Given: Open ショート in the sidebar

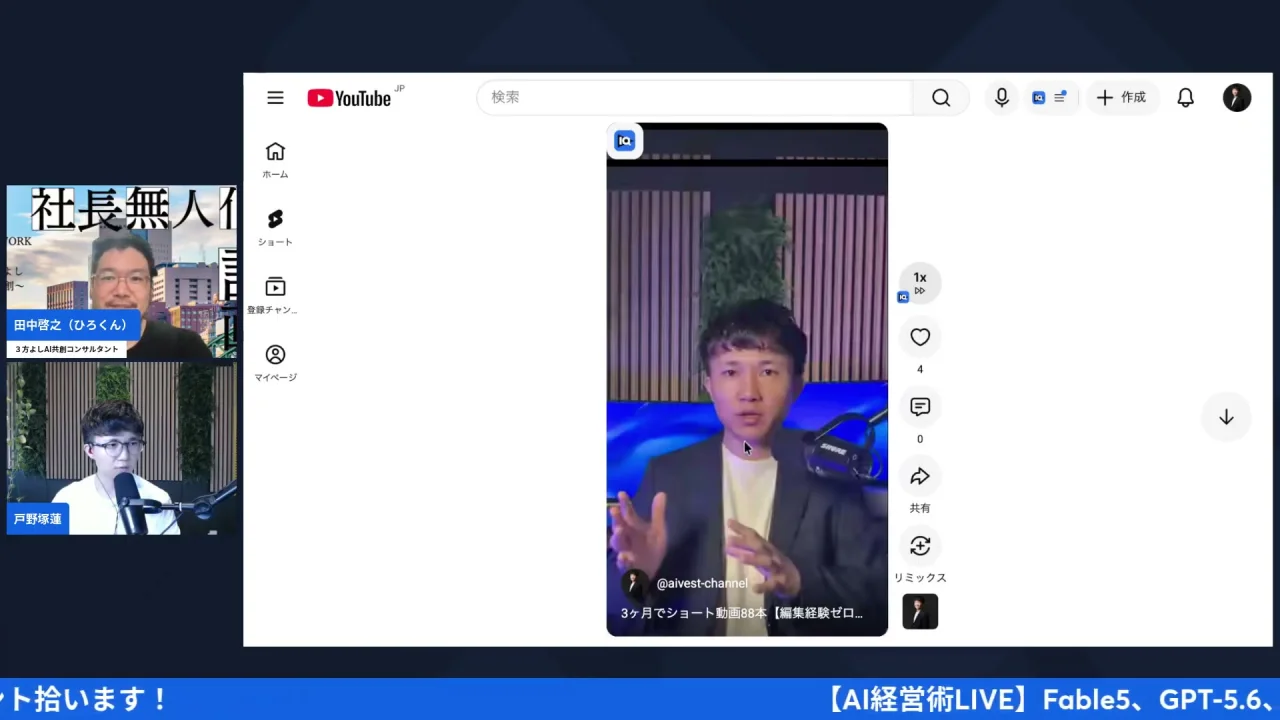Looking at the screenshot, I should [x=275, y=228].
